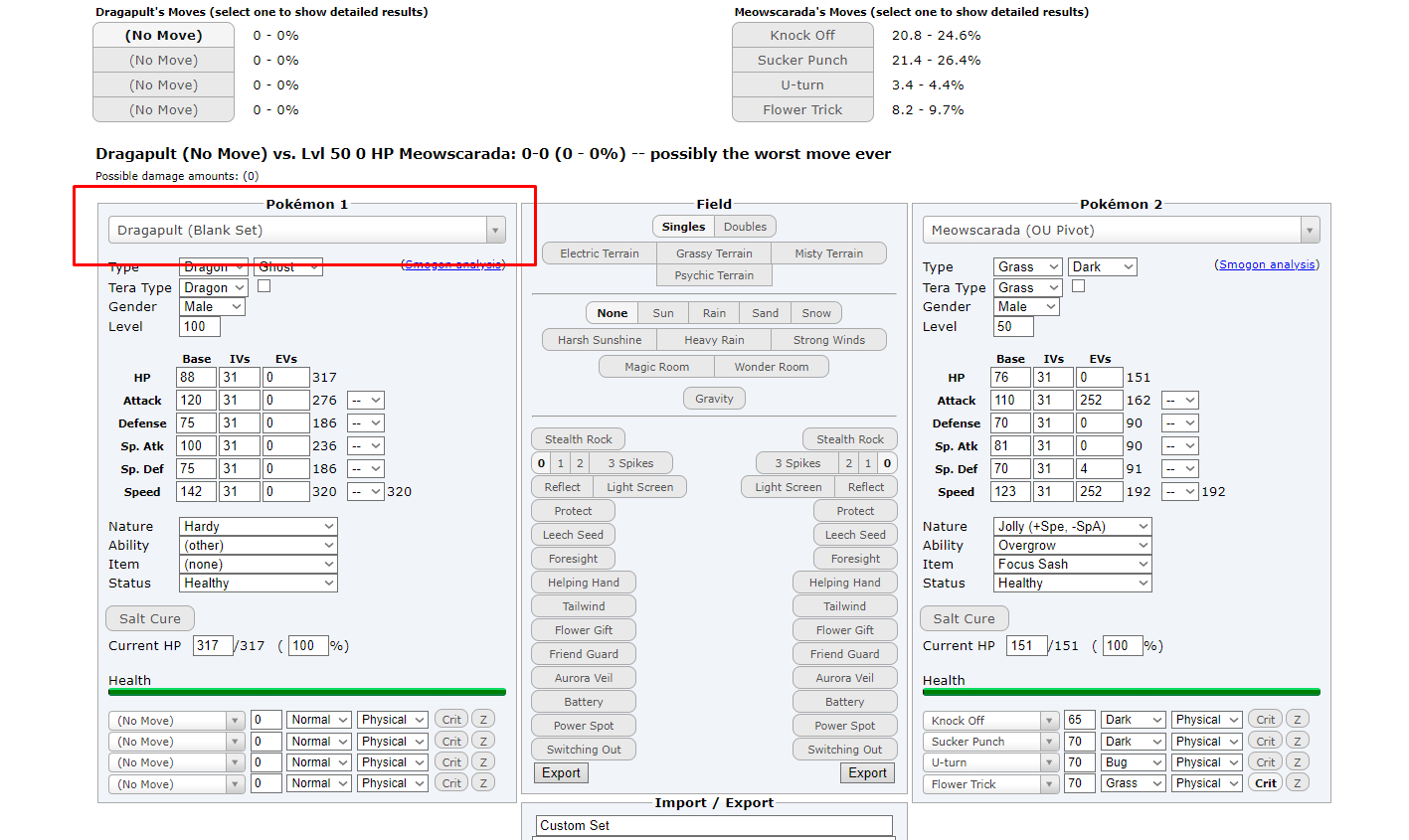Screen dimensions: 1409x840
Task: Open Meowscarada's Status dropdown
Action: [1073, 583]
